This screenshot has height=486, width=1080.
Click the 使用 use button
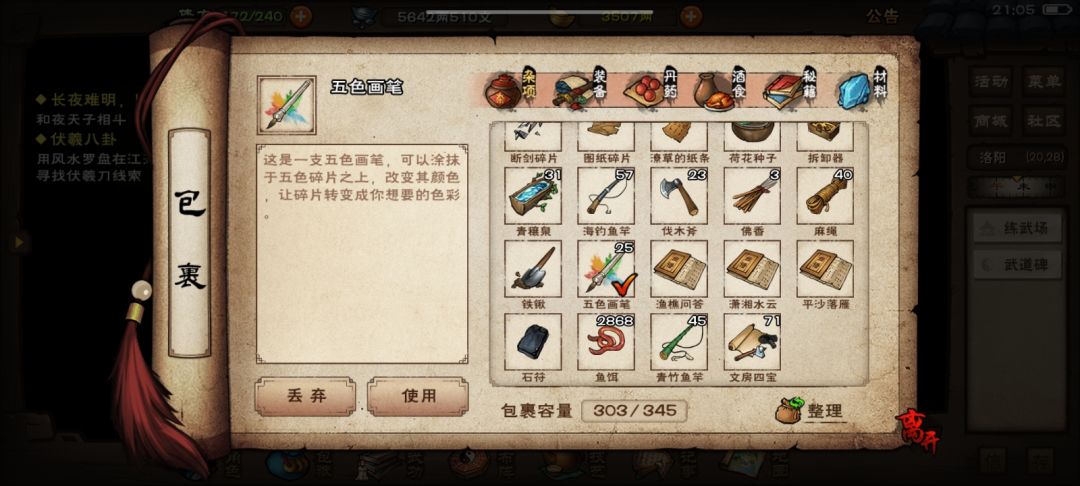(418, 396)
